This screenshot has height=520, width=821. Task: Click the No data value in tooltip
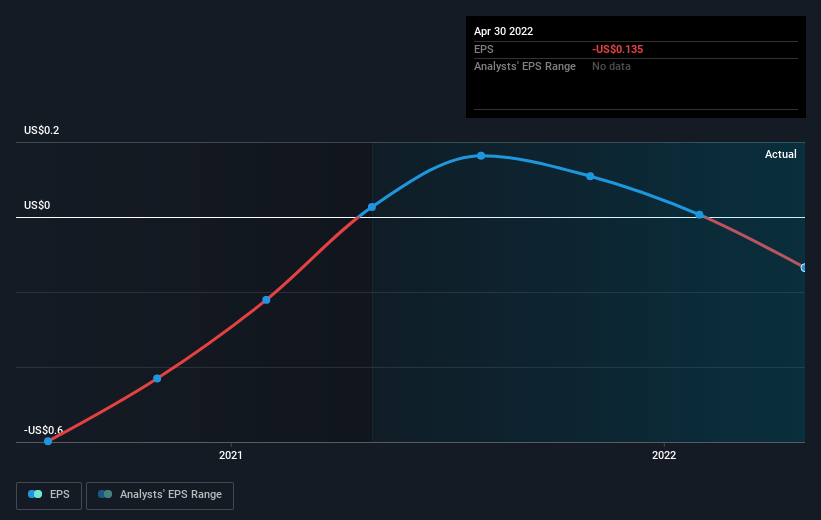[611, 67]
